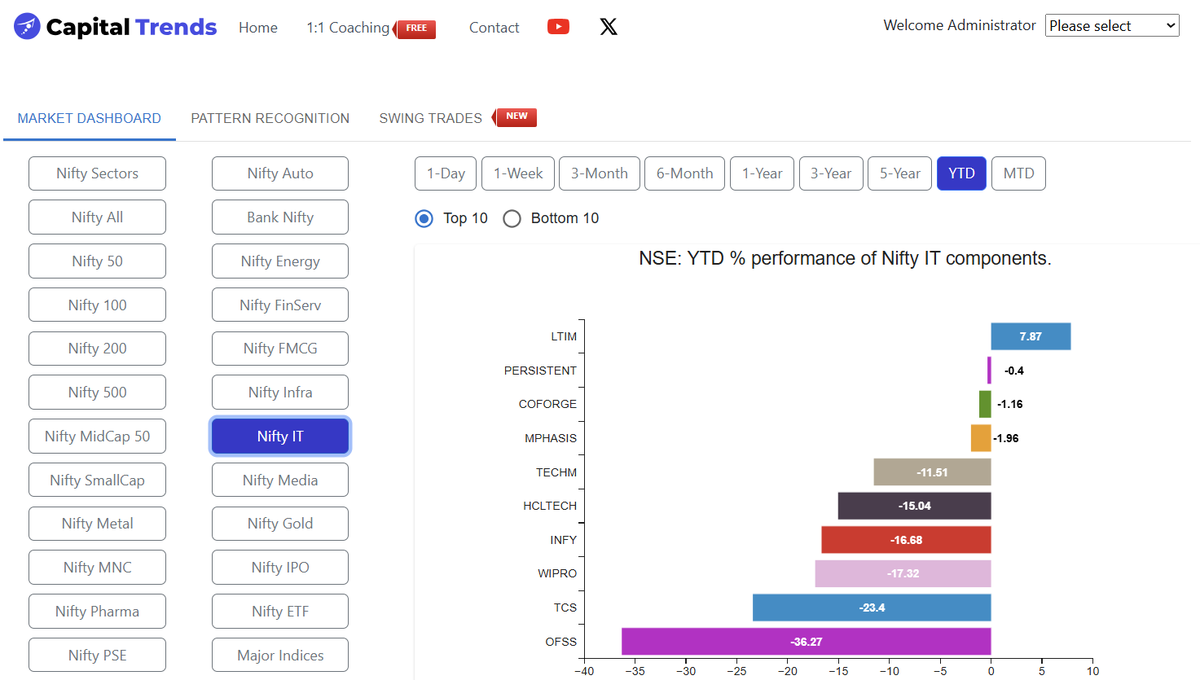Show the Nifty All chart

(97, 217)
